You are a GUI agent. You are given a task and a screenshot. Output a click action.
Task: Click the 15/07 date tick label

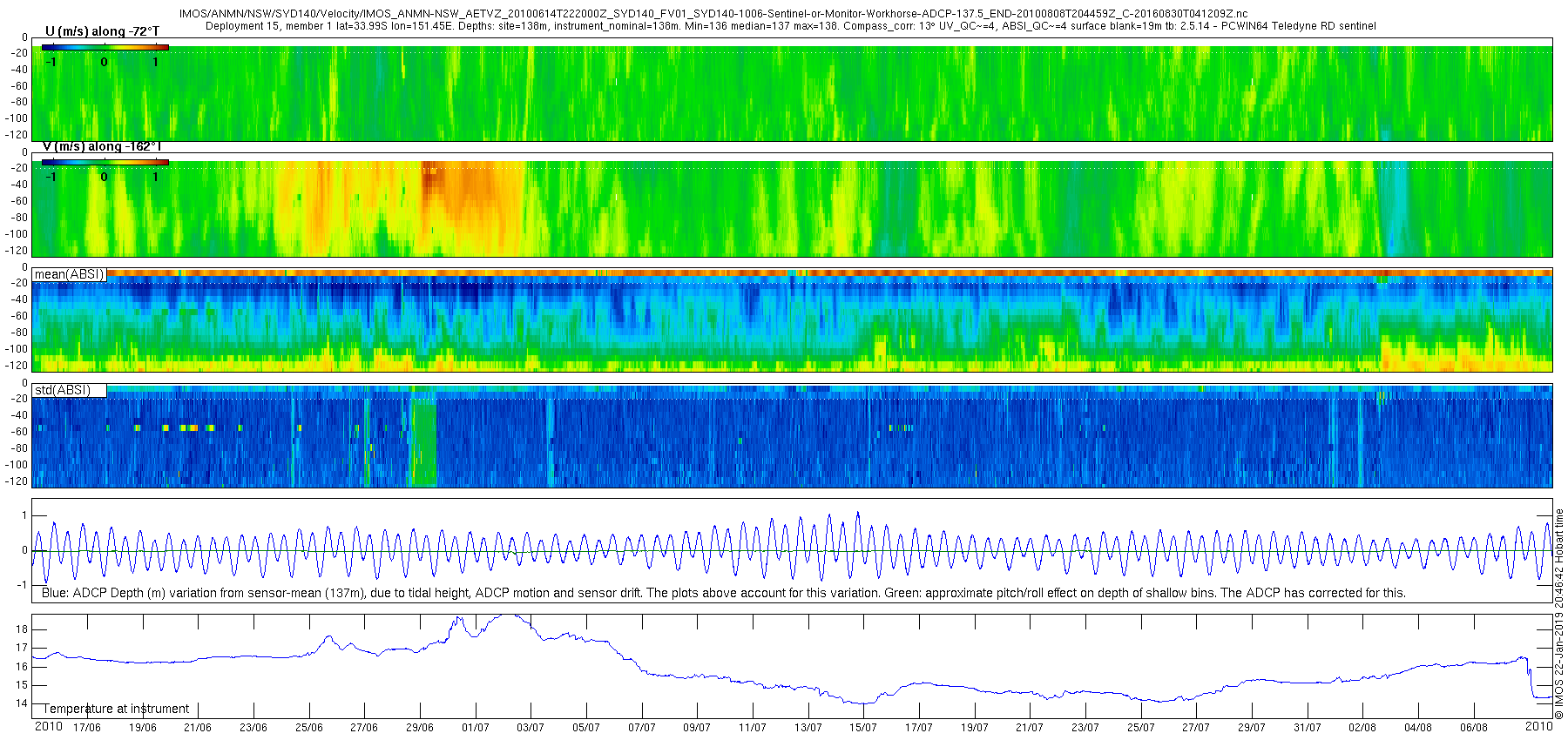coord(863,728)
